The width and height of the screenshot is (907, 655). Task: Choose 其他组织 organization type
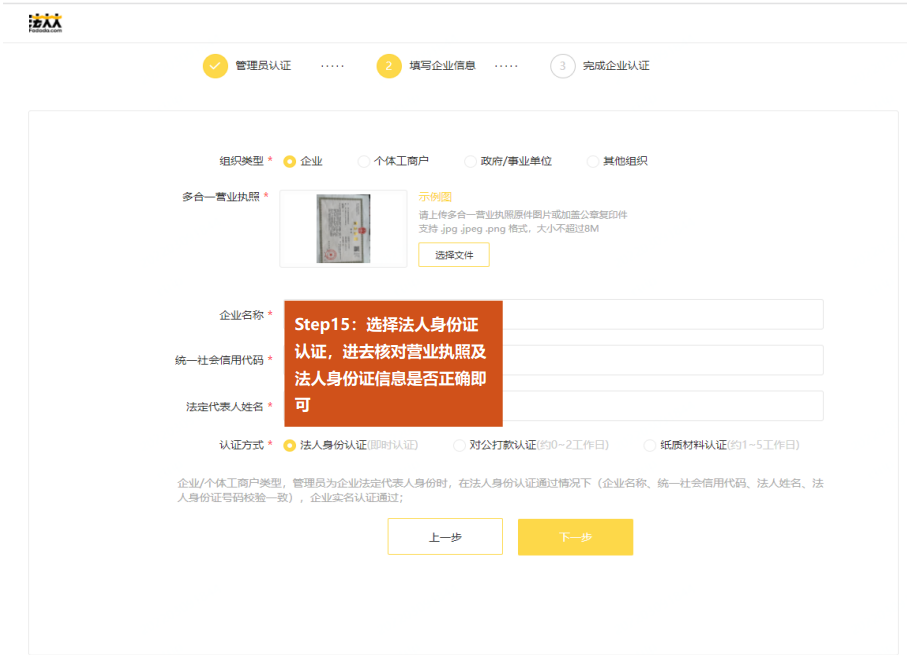(593, 161)
